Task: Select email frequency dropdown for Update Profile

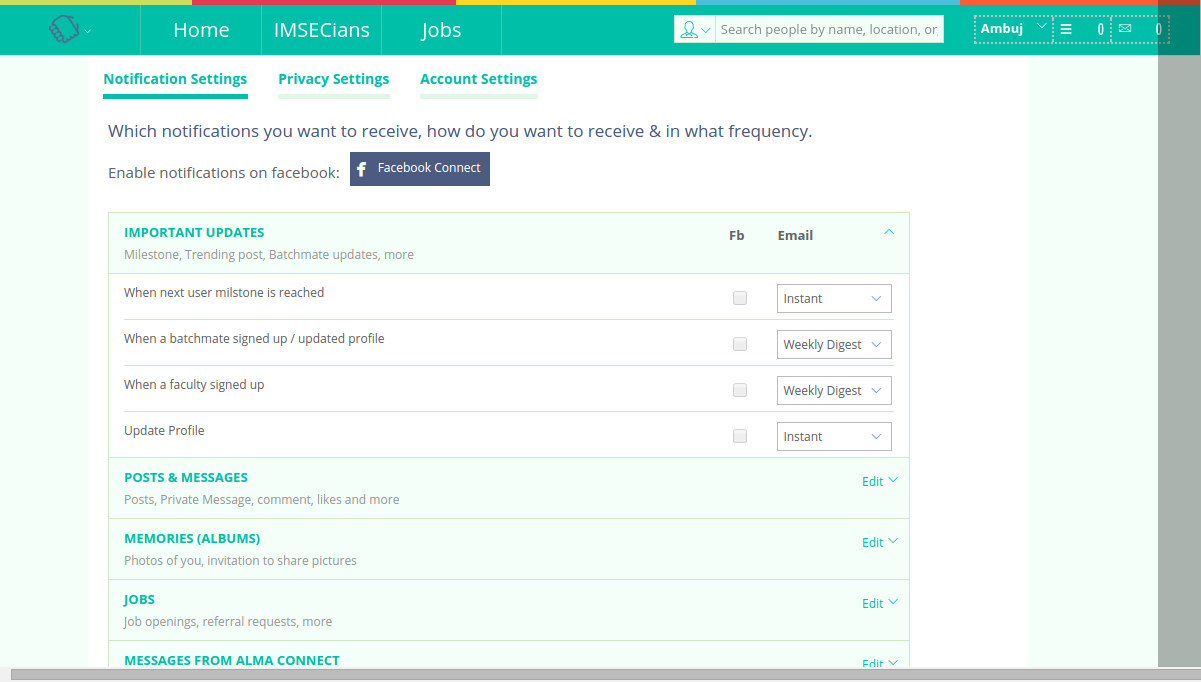Action: (x=834, y=437)
